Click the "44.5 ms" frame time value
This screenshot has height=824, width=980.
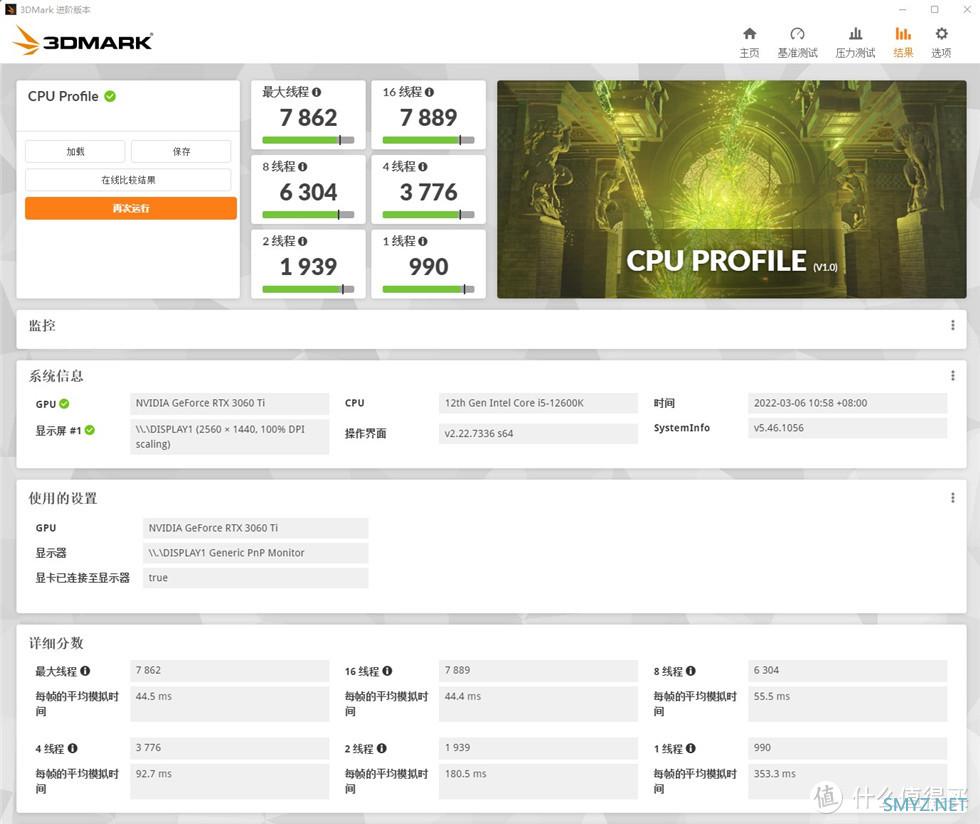229,704
